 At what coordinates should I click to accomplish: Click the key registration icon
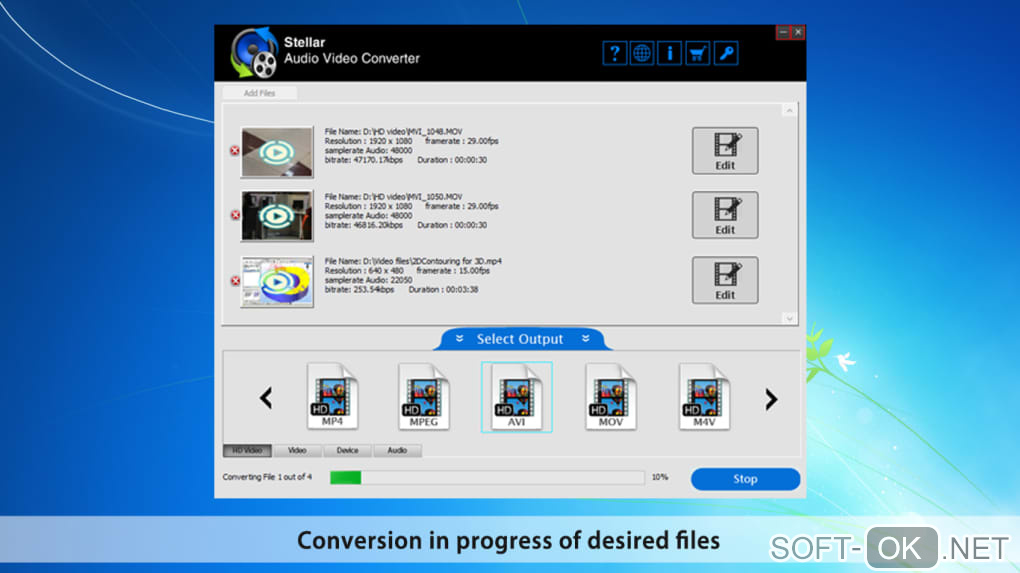pyautogui.click(x=726, y=53)
